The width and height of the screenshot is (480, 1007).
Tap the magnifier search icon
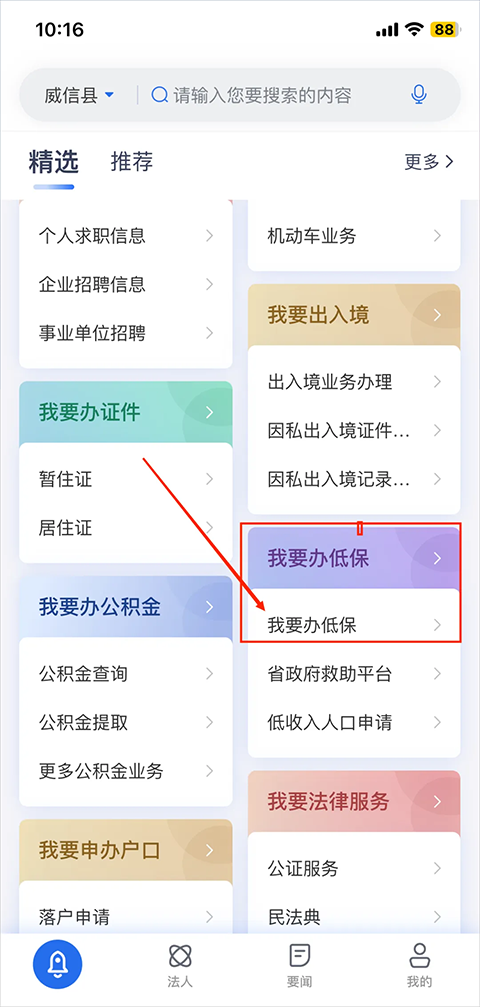(x=159, y=95)
